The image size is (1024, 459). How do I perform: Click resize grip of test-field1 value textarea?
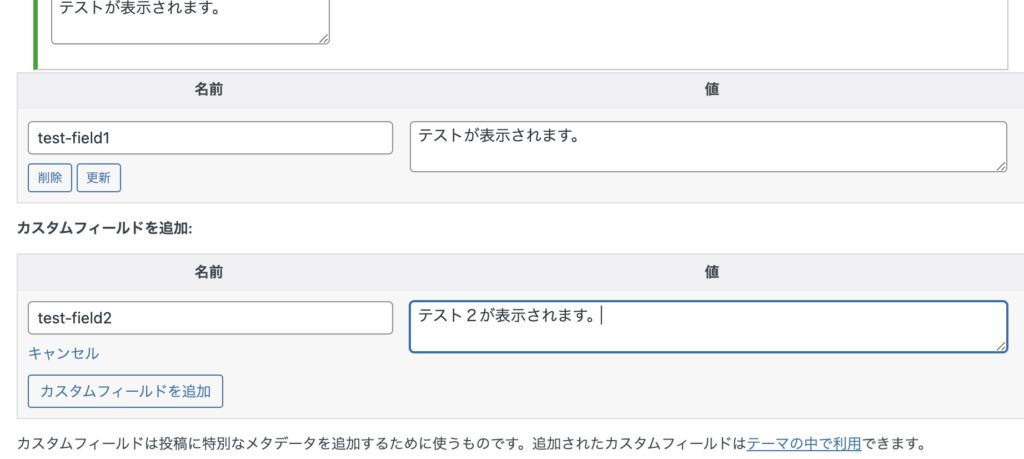click(x=1001, y=166)
